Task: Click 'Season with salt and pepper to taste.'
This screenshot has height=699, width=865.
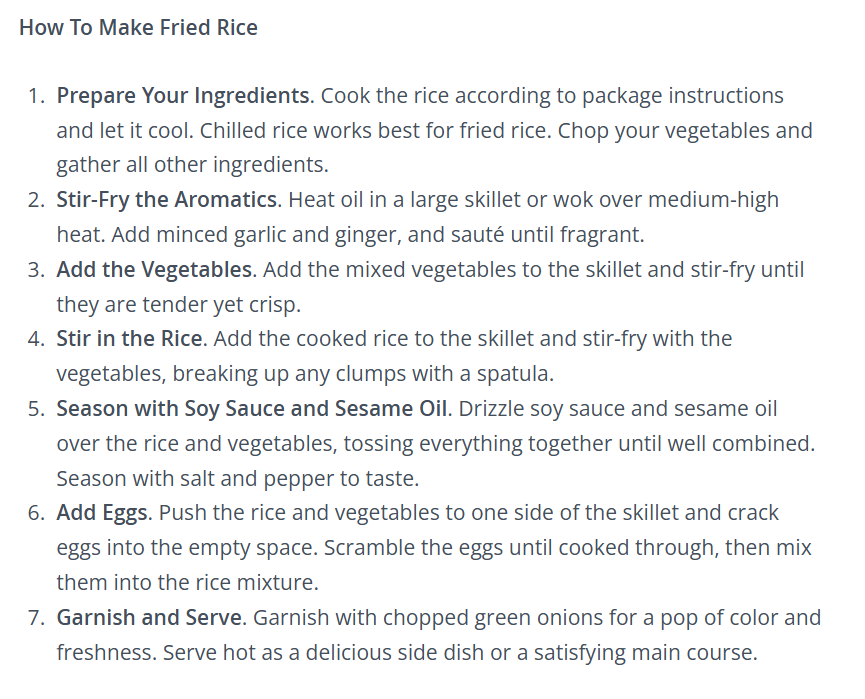Action: [x=238, y=479]
